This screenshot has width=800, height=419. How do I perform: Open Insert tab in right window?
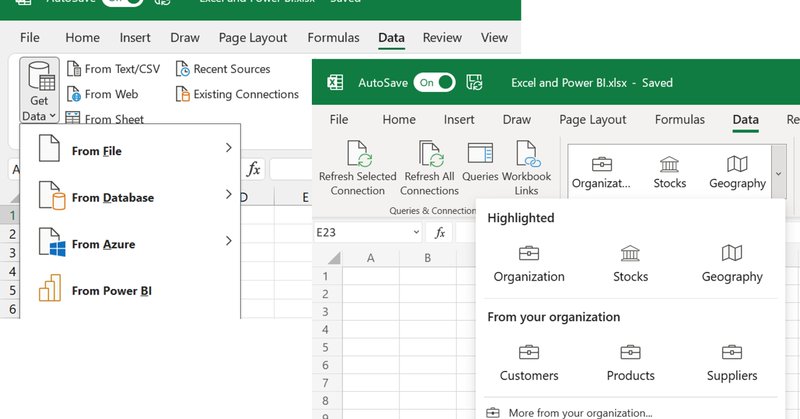point(459,119)
